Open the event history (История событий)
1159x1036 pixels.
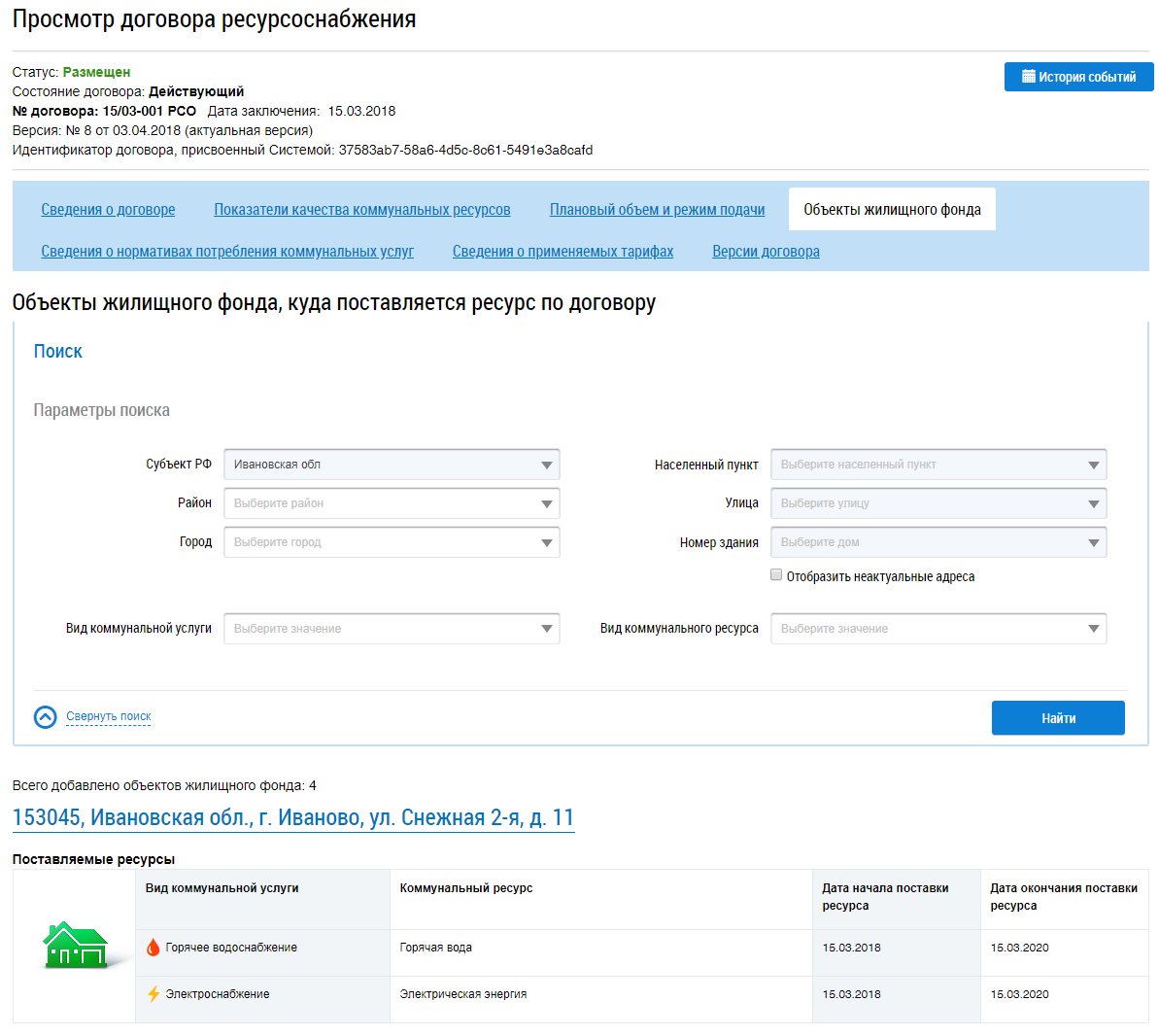pos(1078,77)
